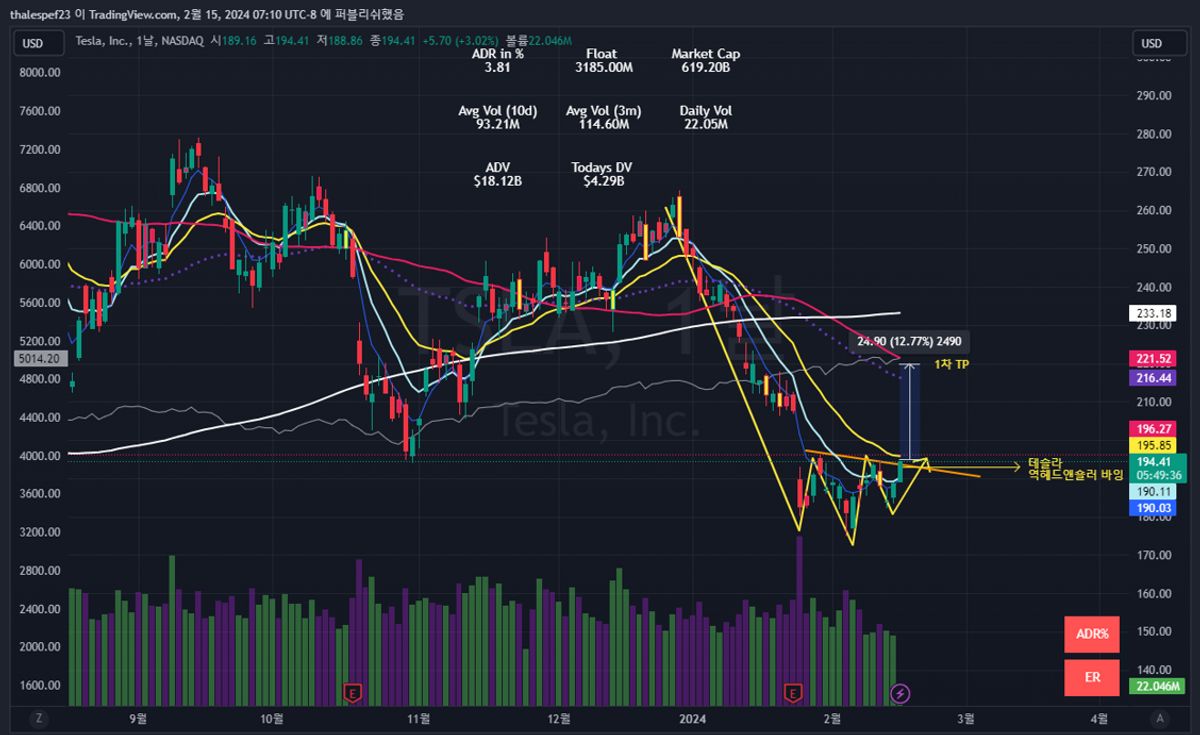The width and height of the screenshot is (1200, 735).
Task: Click the earnings E marker near November
Action: click(x=352, y=692)
